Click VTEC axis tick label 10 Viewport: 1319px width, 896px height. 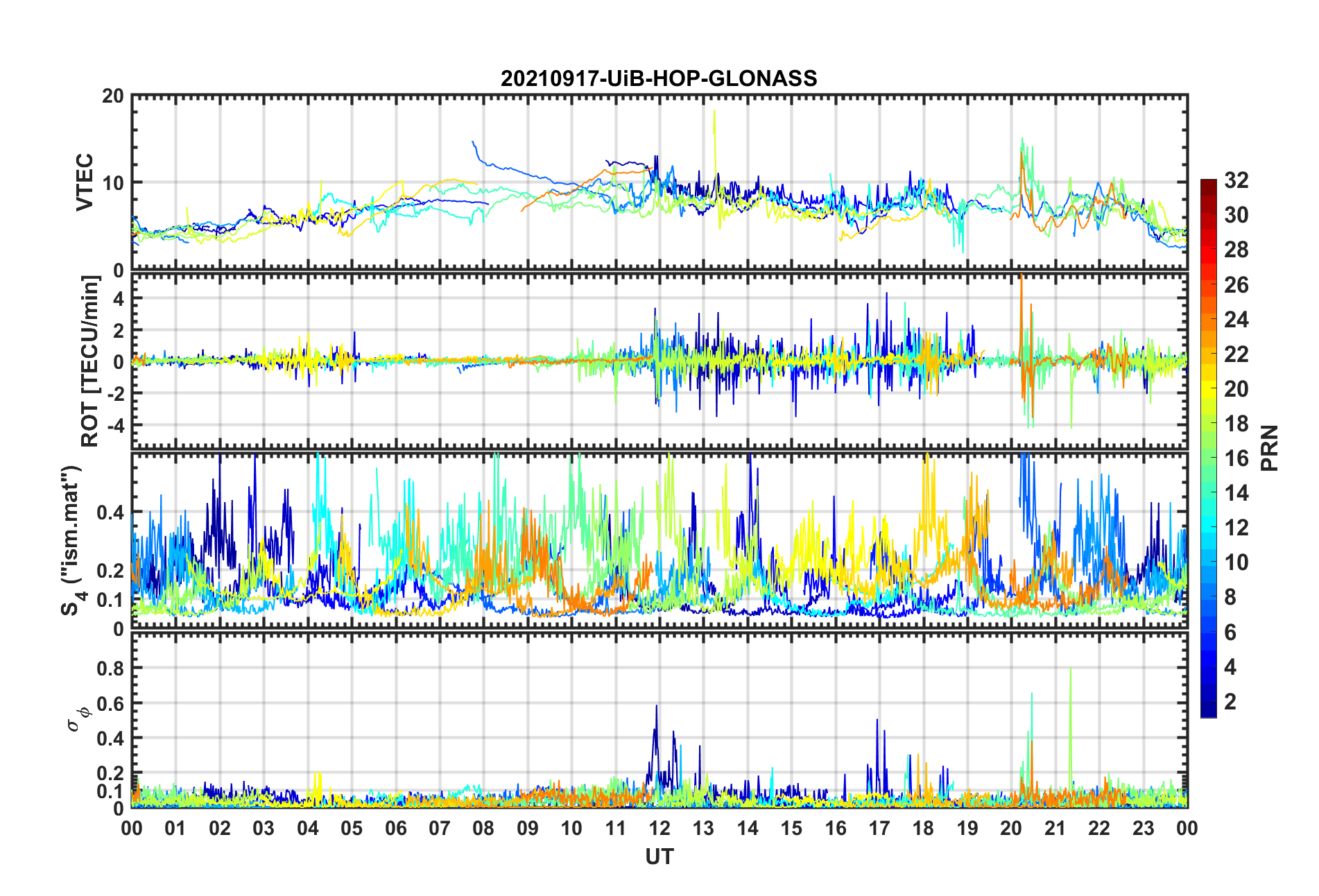coord(113,183)
